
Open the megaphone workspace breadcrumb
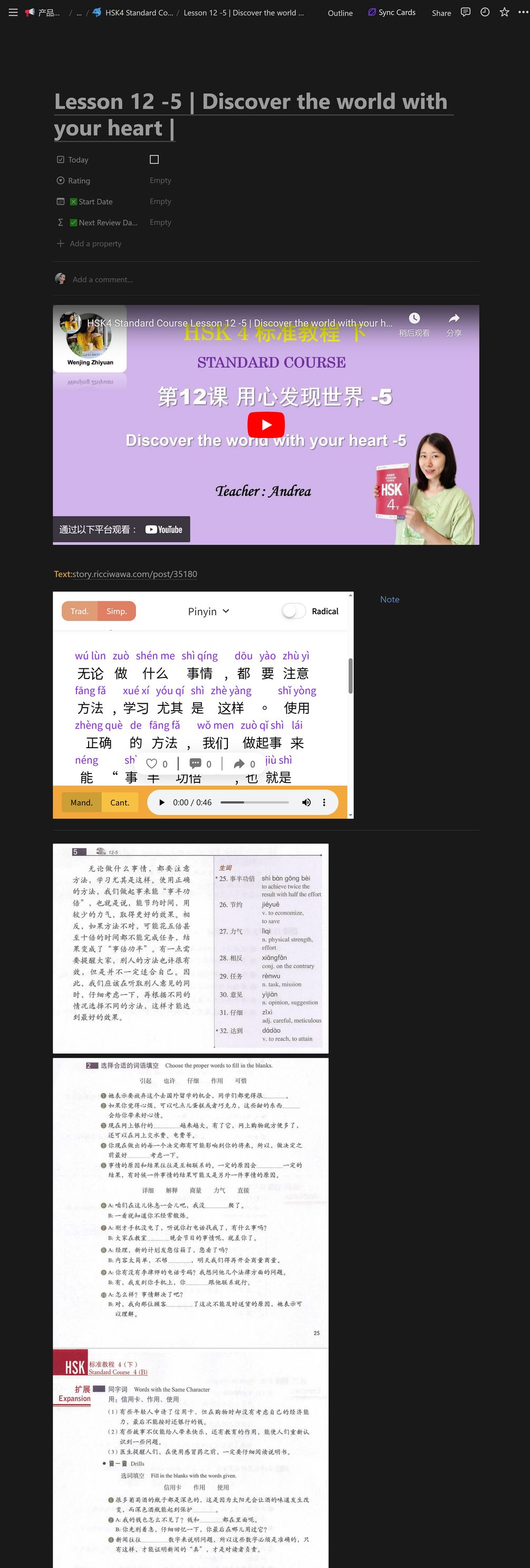tap(42, 12)
